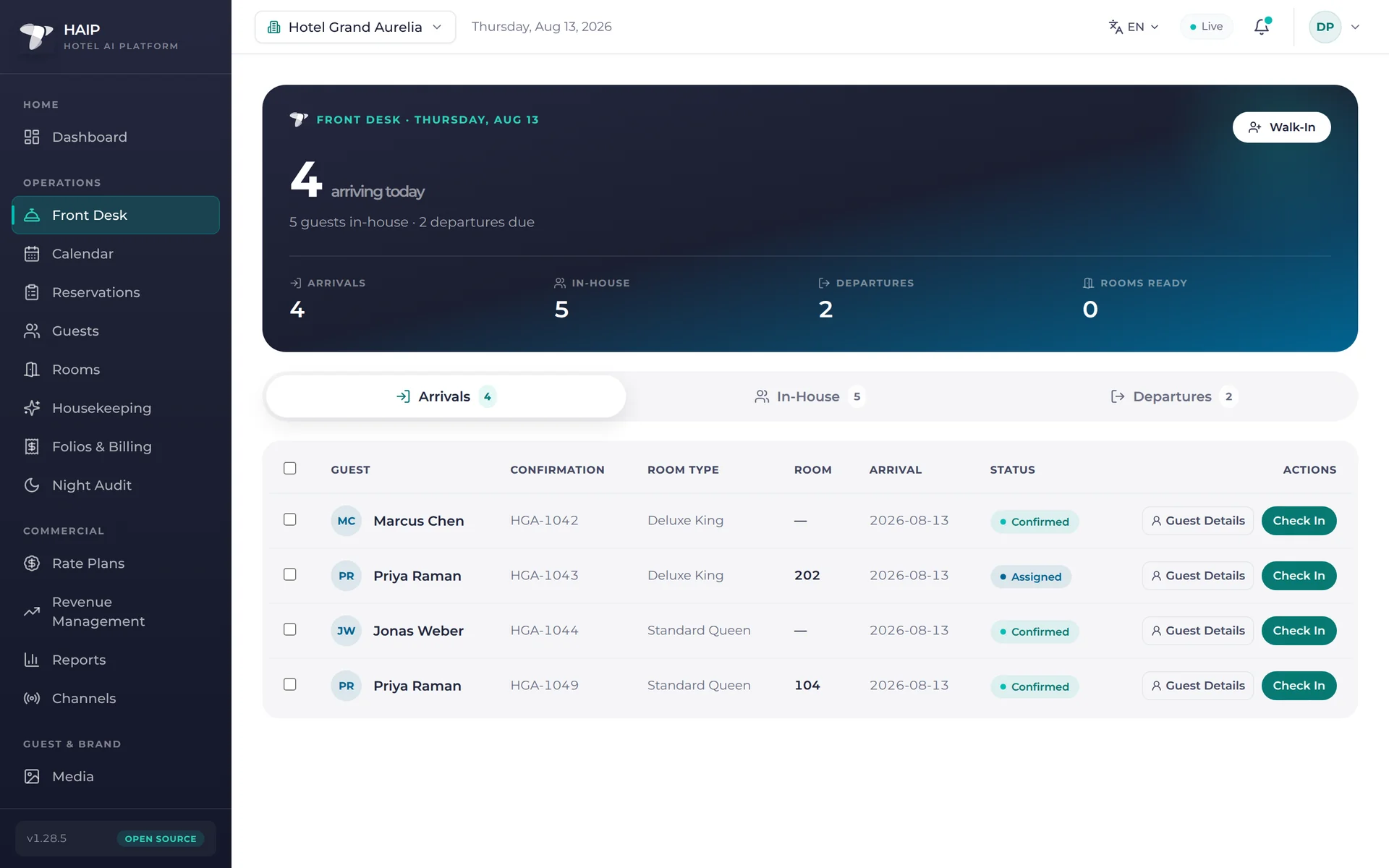This screenshot has width=1389, height=868.
Task: Click the Confirmed badge for Jonas Weber
Action: 1035,631
